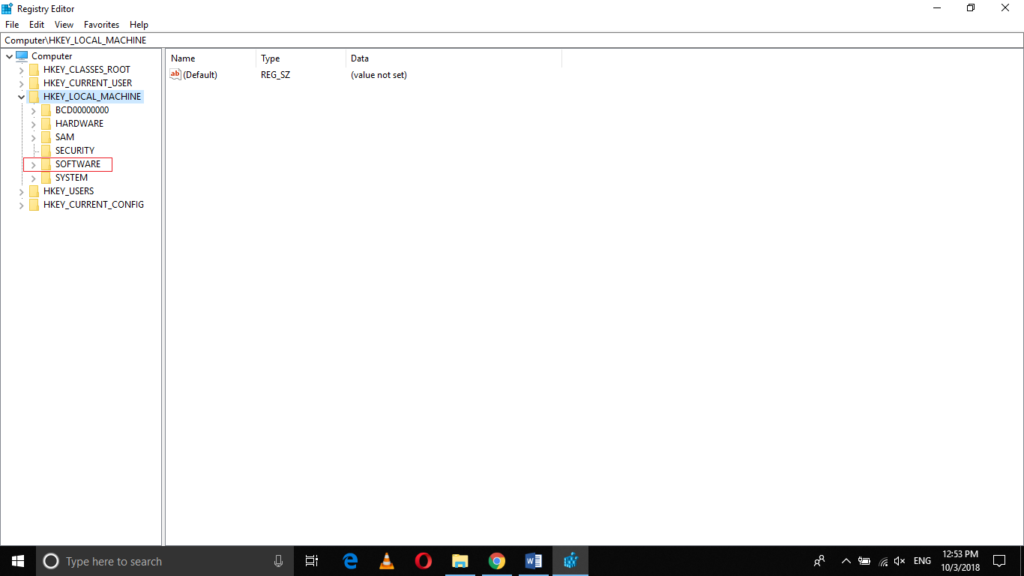Collapse the HKEY_LOCAL_MACHINE tree node
The image size is (1024, 576).
click(x=21, y=97)
